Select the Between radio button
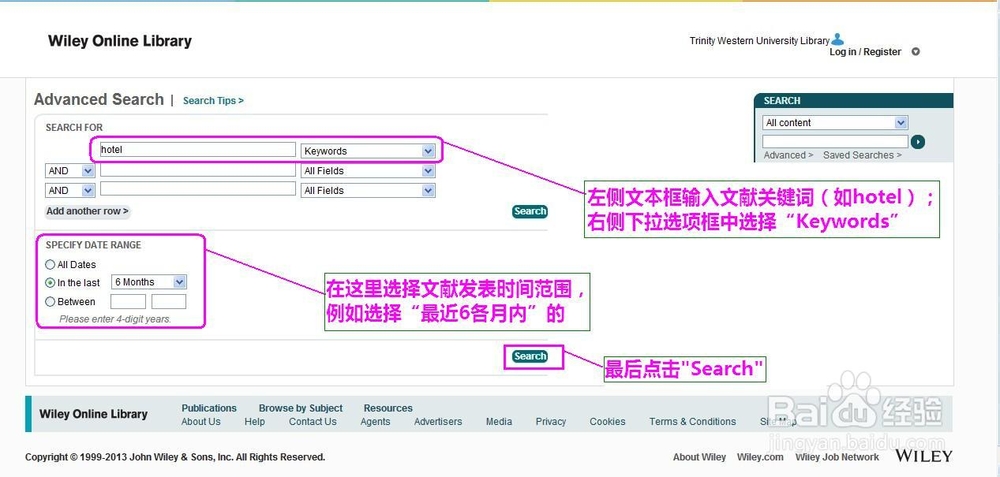Viewport: 1000px width, 477px height. (x=50, y=302)
